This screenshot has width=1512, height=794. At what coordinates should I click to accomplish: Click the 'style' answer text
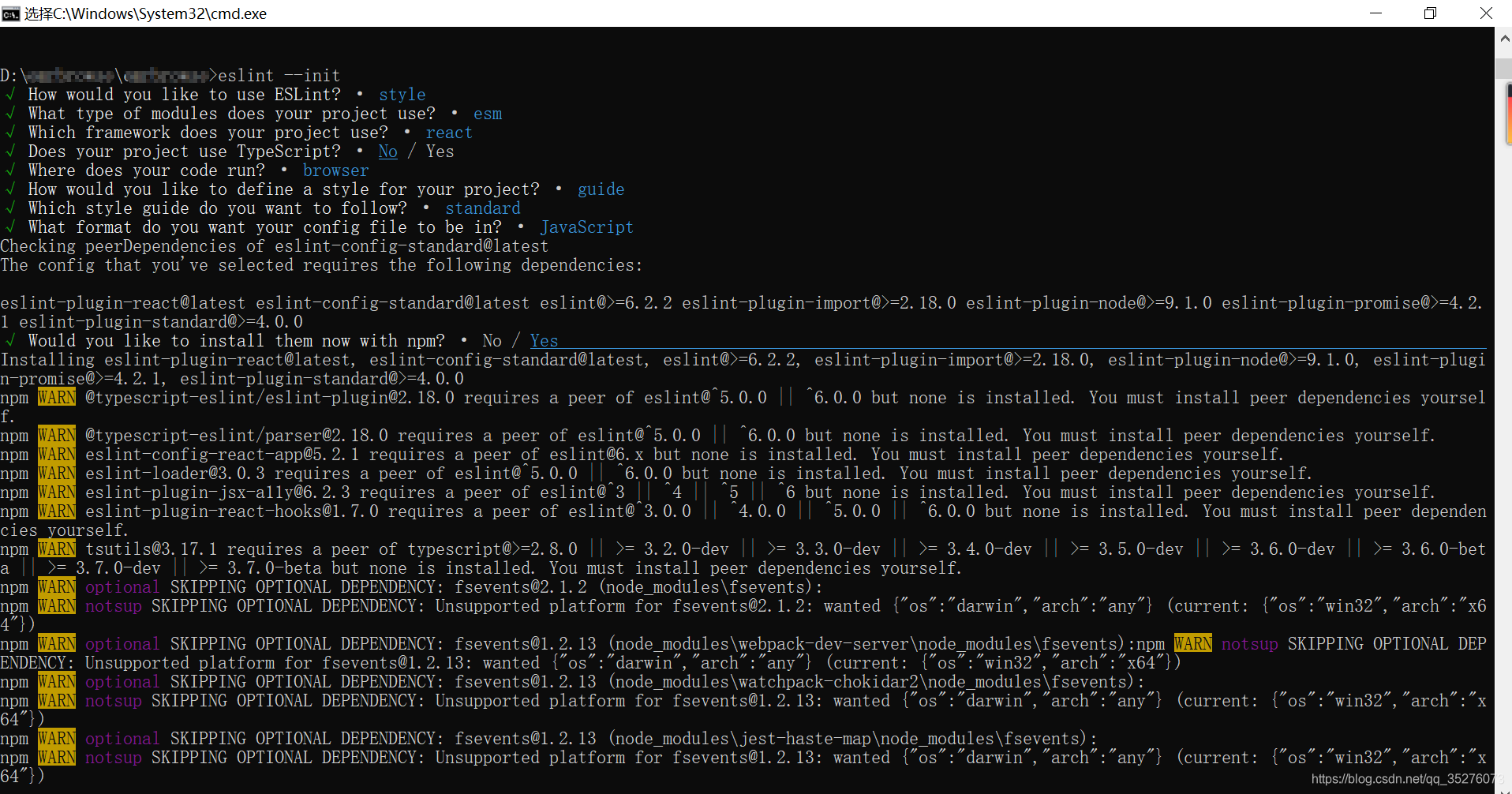point(402,95)
